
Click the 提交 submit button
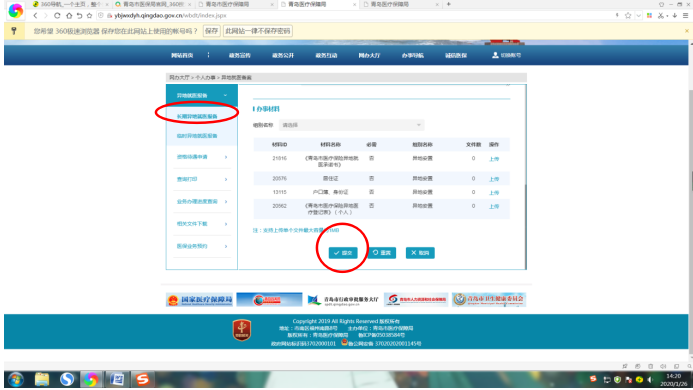(343, 253)
